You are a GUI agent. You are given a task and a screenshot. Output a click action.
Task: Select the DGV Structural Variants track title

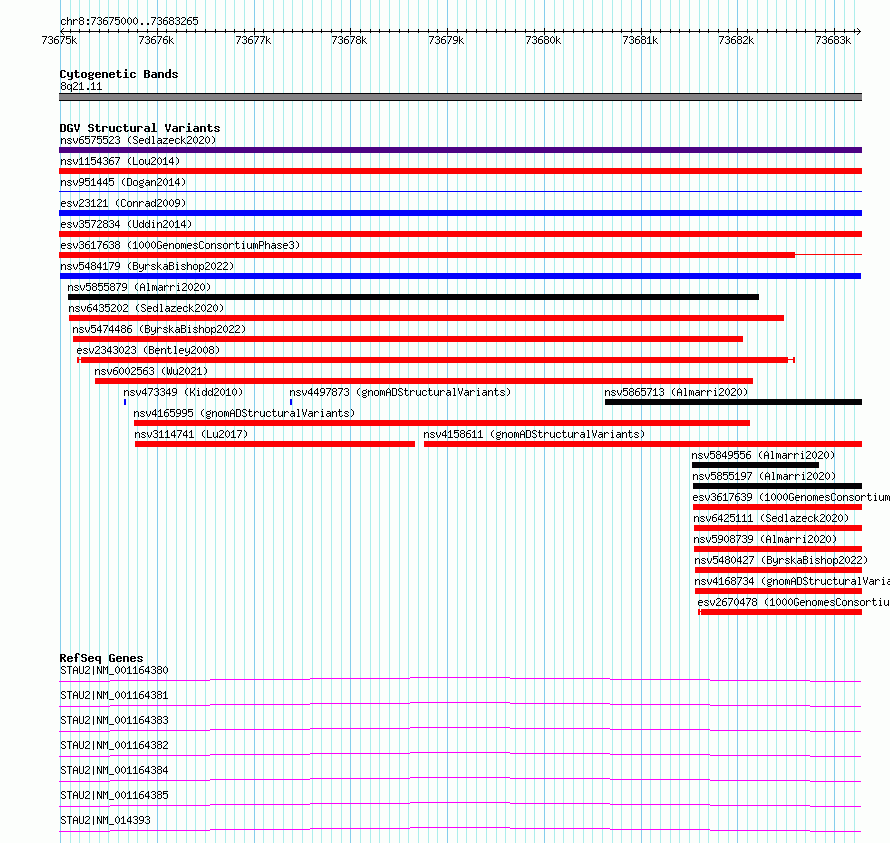[x=140, y=128]
